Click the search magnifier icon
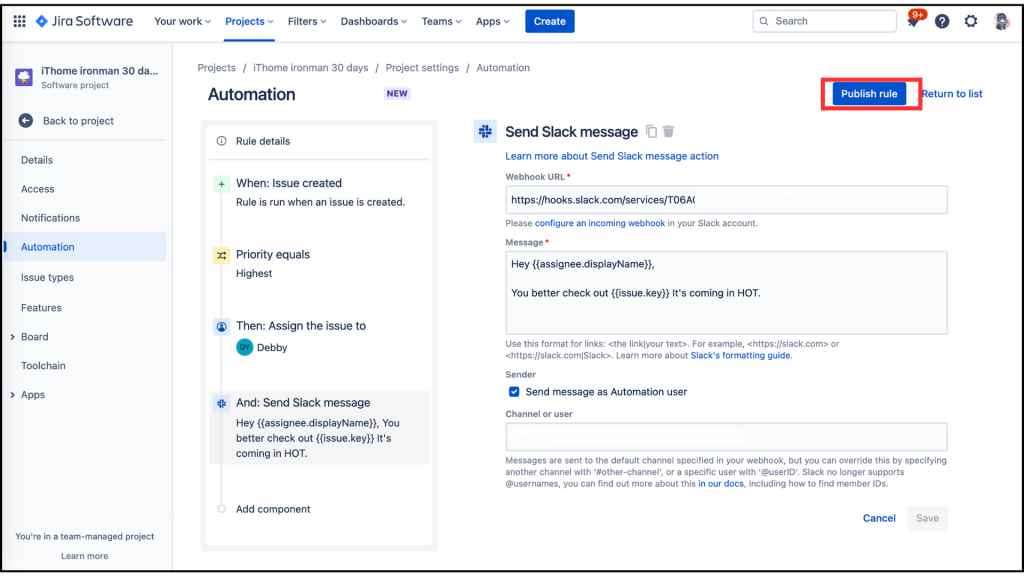This screenshot has width=1024, height=576. tap(764, 21)
